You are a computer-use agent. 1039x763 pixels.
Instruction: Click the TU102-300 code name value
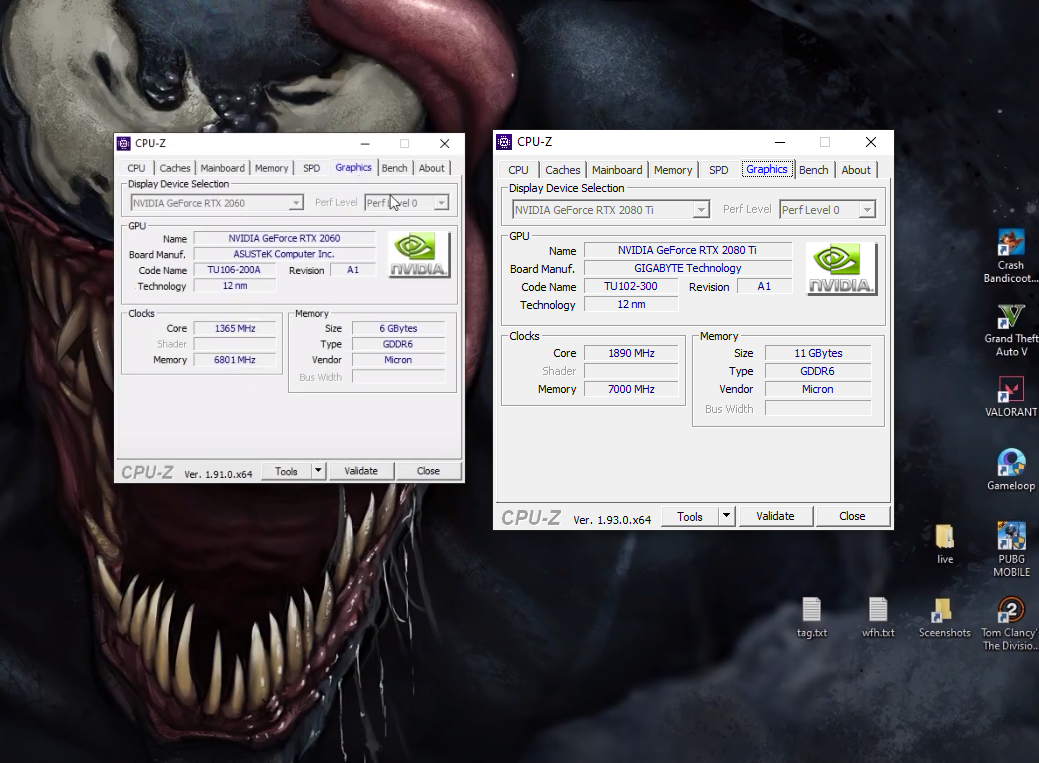[x=631, y=286]
